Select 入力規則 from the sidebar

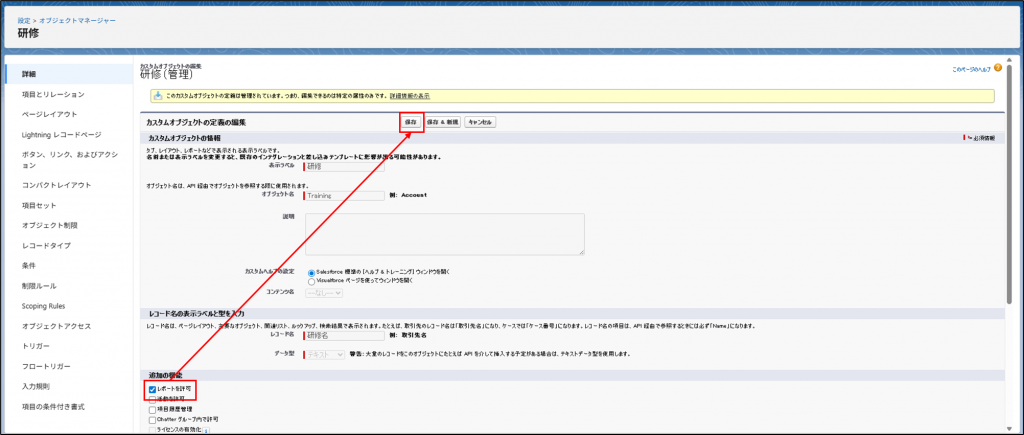(x=41, y=386)
